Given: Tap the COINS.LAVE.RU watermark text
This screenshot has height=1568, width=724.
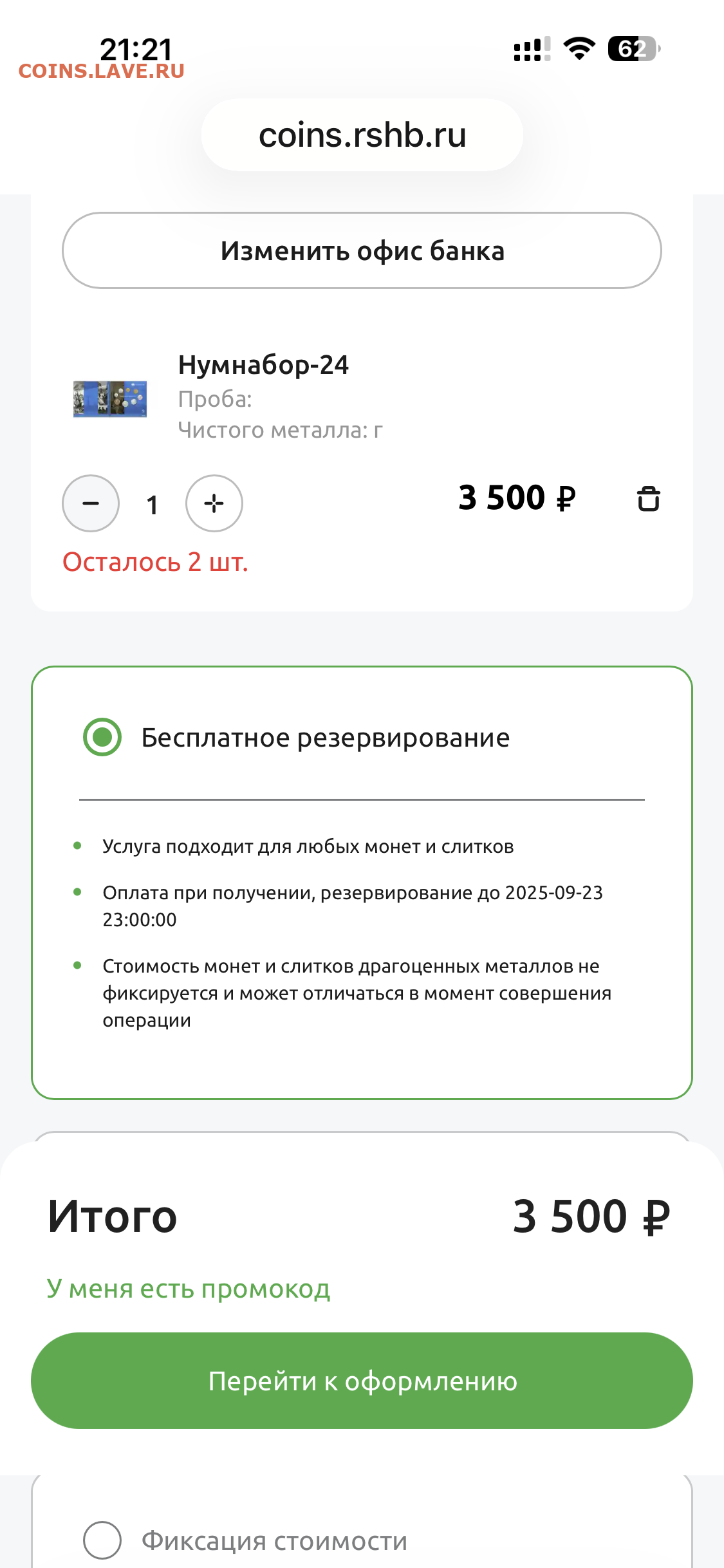Looking at the screenshot, I should click(x=102, y=71).
